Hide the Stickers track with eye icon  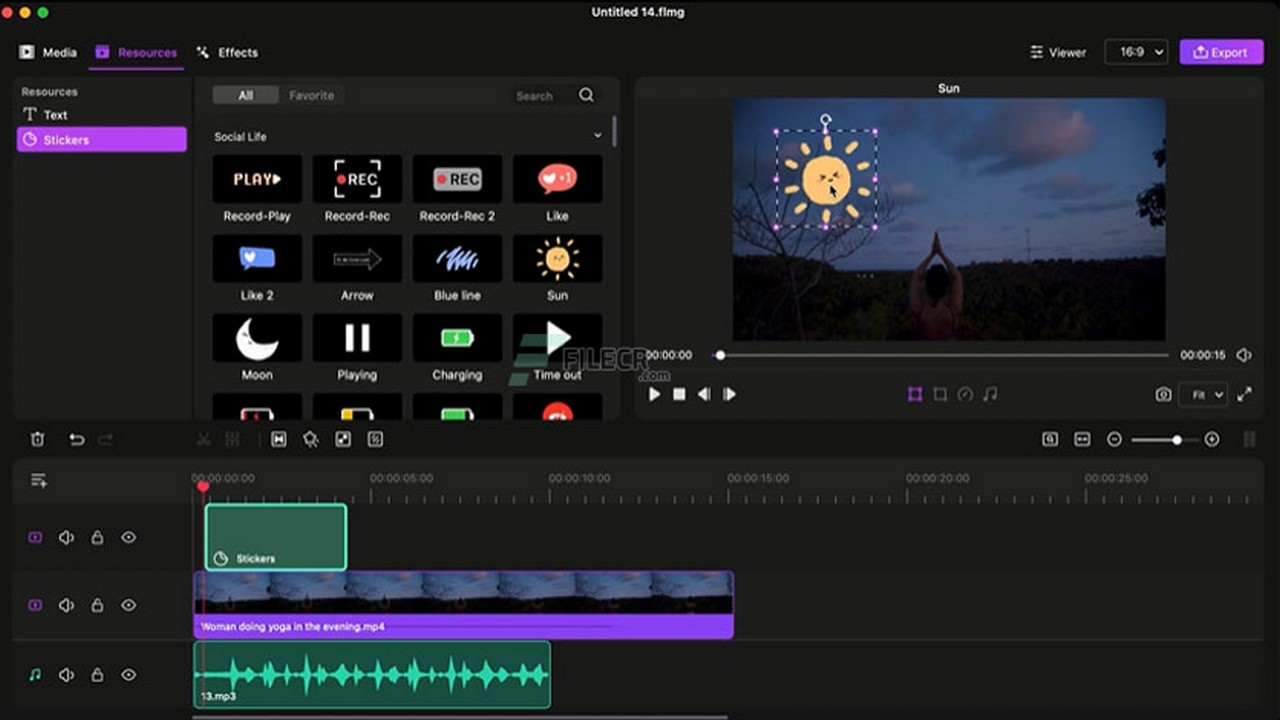point(129,537)
